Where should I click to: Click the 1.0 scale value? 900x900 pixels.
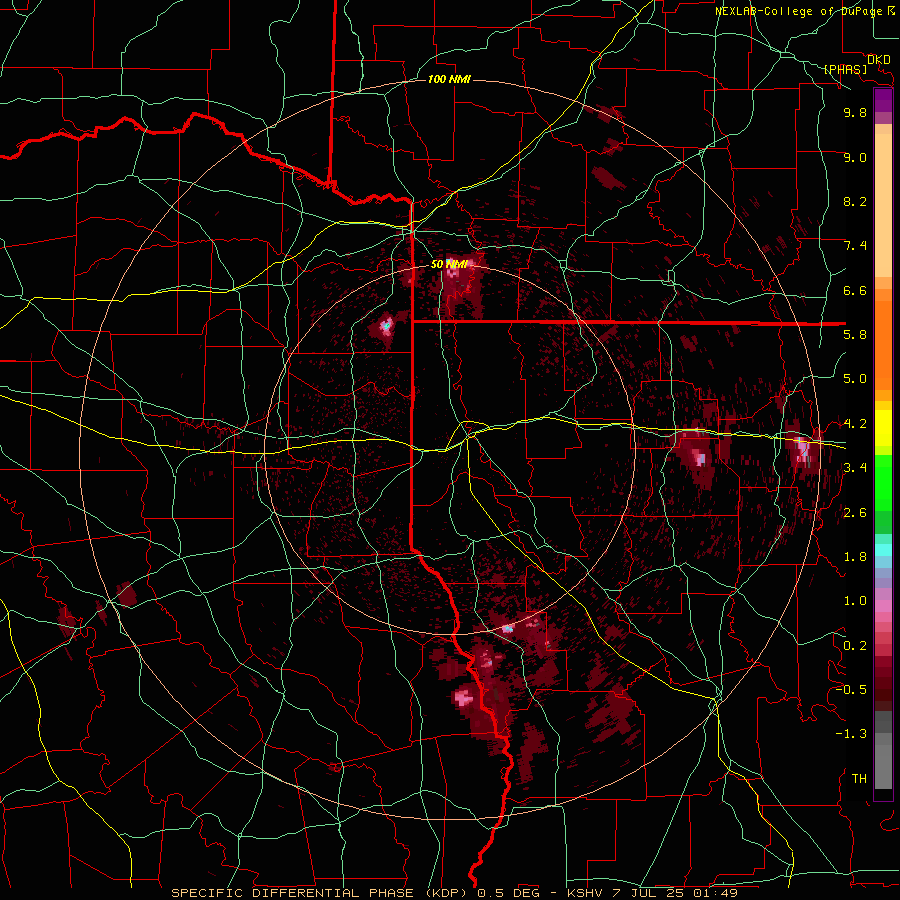click(855, 601)
